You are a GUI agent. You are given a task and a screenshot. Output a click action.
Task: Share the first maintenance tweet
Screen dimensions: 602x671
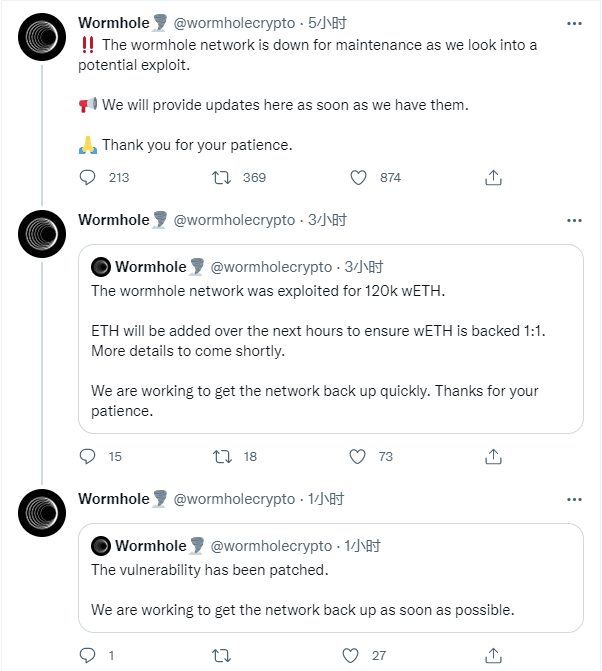(493, 177)
